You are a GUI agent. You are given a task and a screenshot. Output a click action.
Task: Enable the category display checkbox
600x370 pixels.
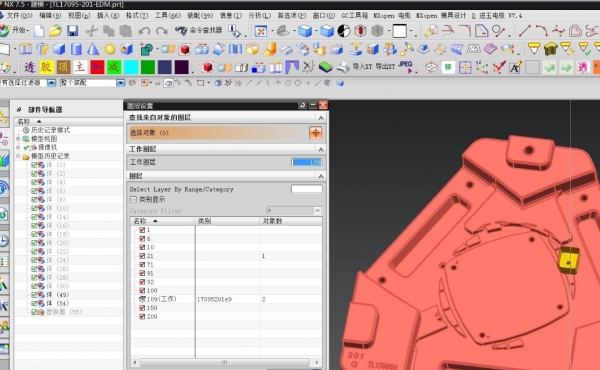point(133,199)
